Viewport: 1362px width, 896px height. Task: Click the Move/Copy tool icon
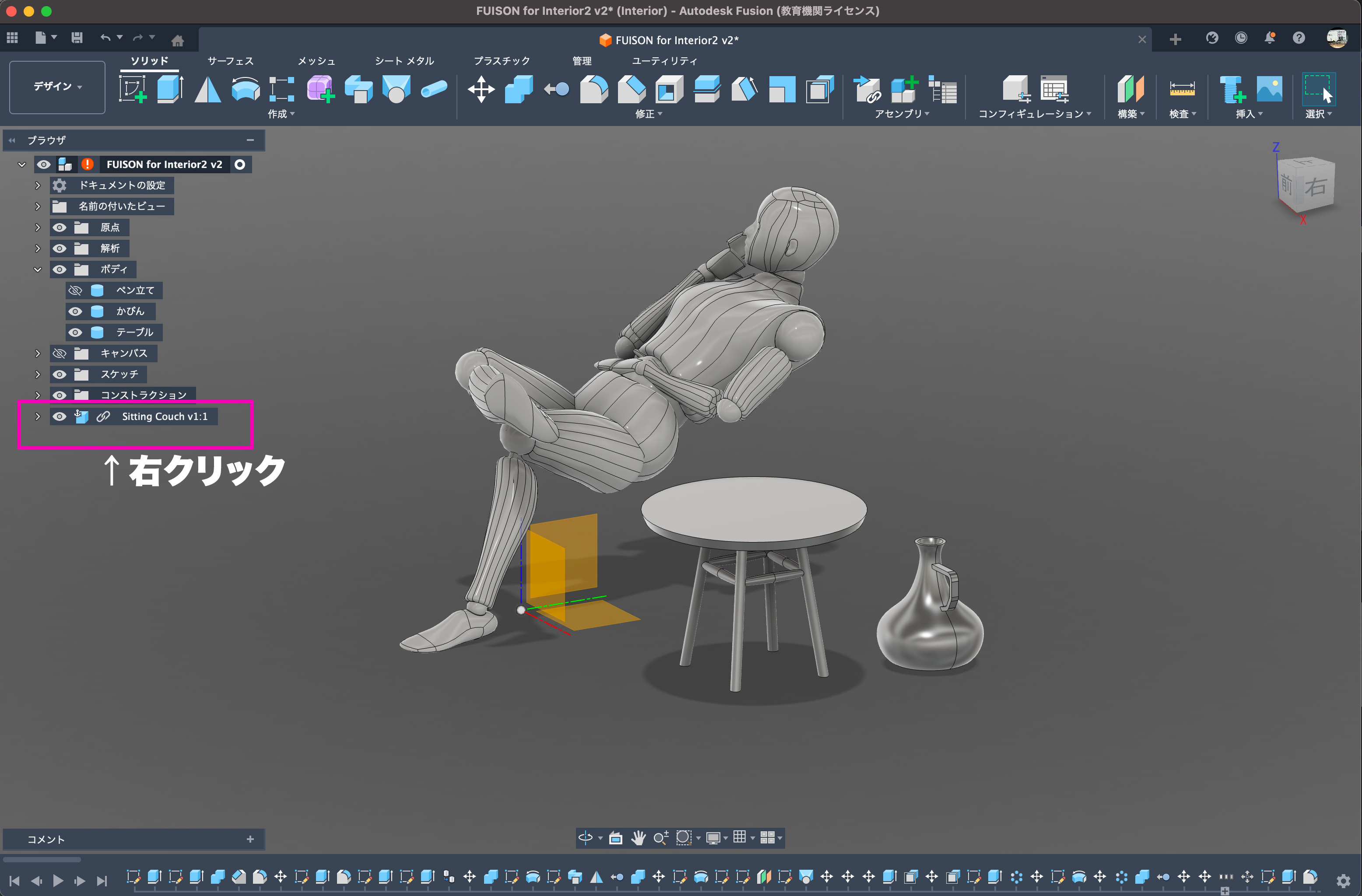(x=481, y=89)
